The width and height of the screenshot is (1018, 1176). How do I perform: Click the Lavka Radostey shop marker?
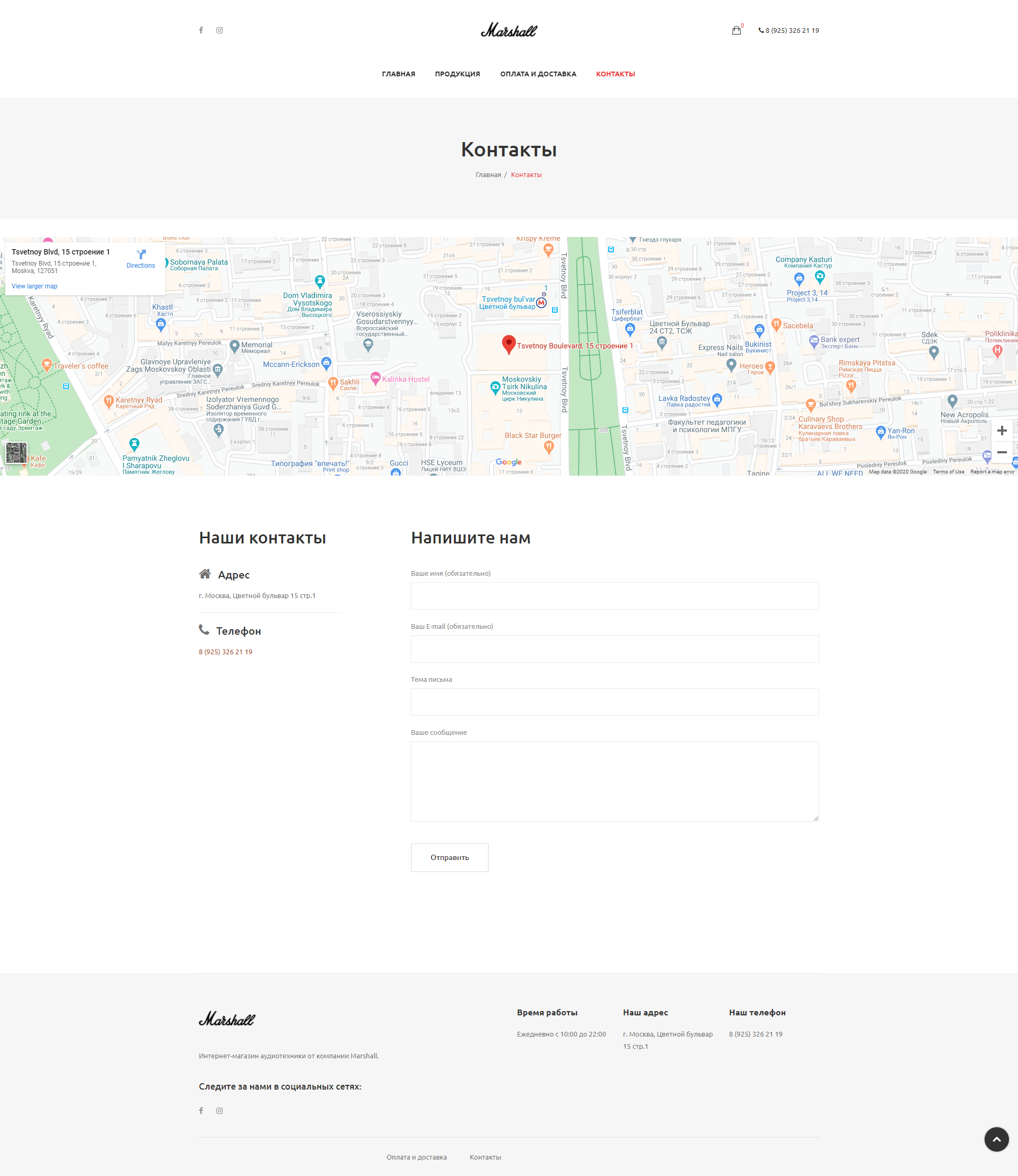(x=717, y=400)
